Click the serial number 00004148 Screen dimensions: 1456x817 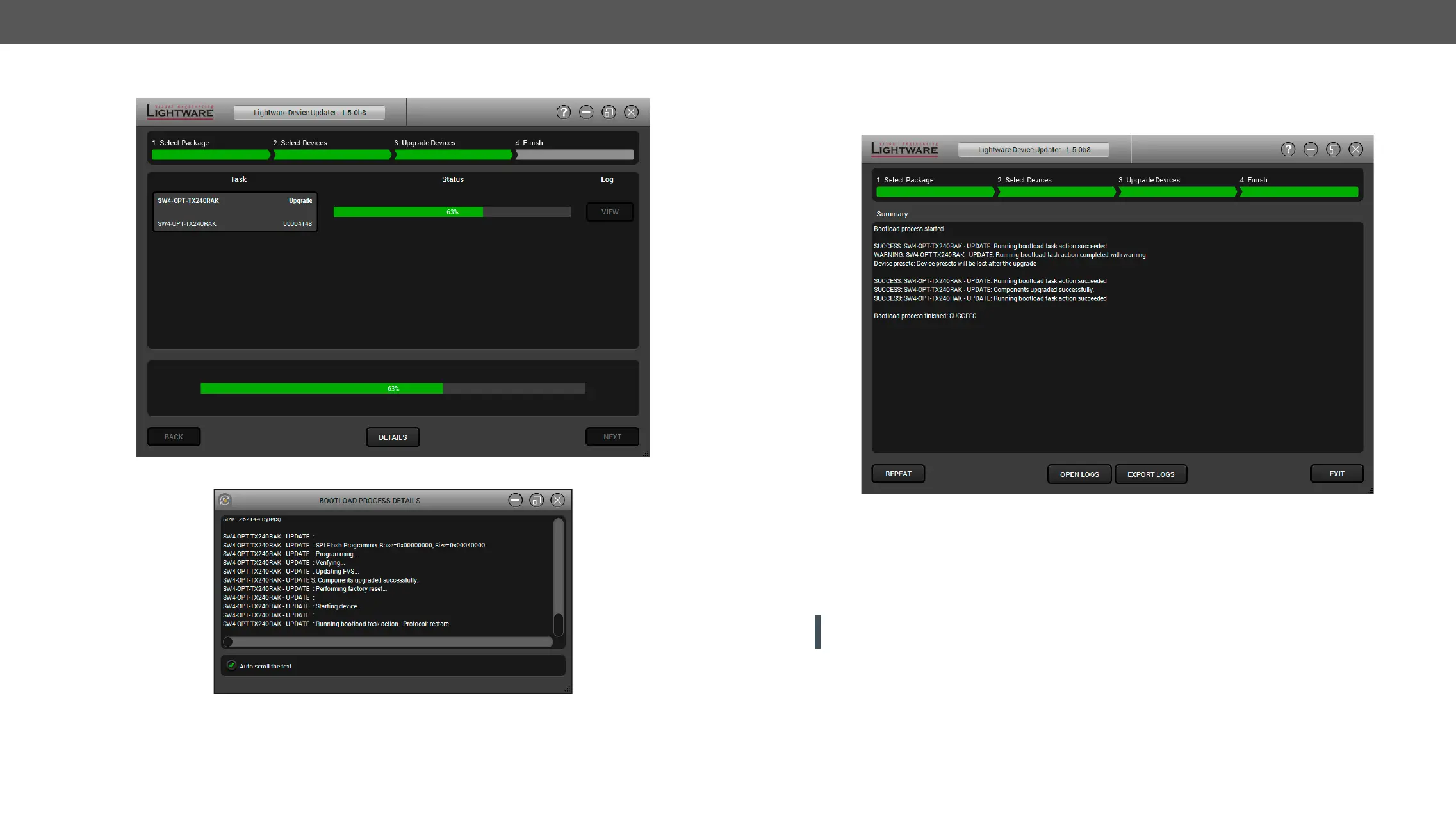pyautogui.click(x=298, y=224)
